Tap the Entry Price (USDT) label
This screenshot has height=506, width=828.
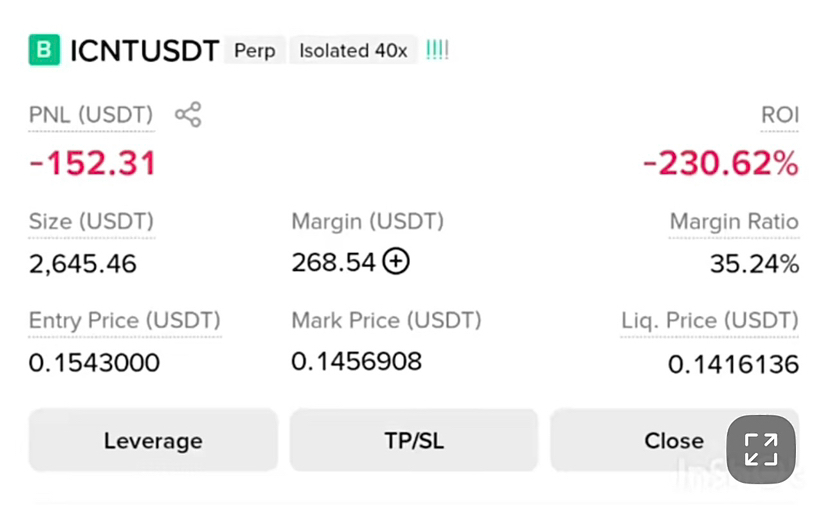tap(125, 321)
